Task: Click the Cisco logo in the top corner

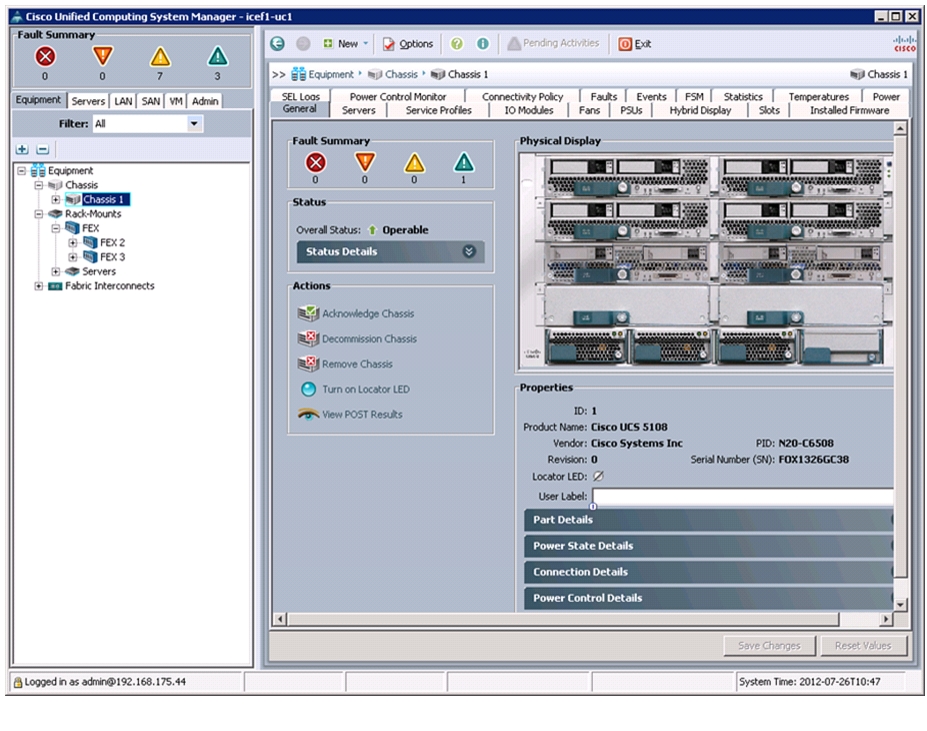Action: [905, 43]
